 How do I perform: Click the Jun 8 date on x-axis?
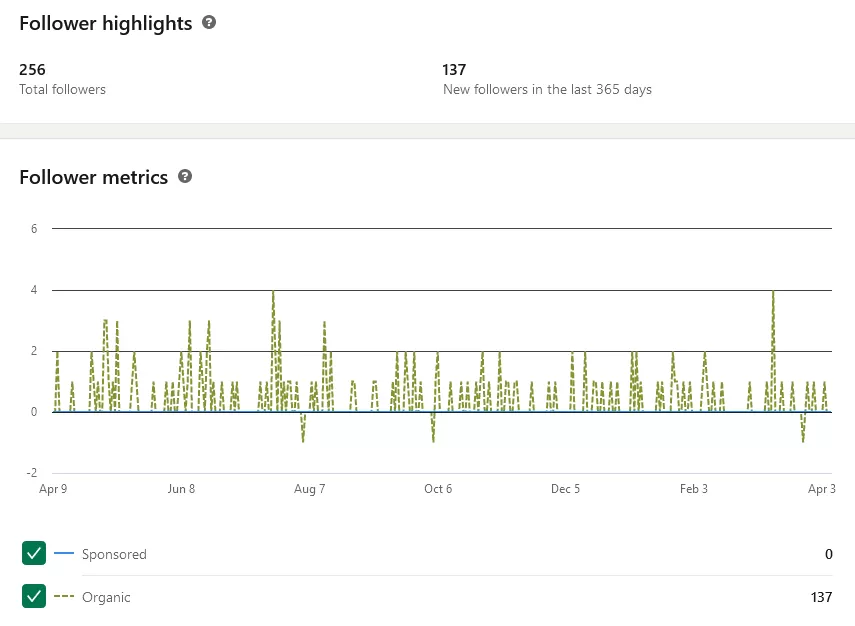coord(181,489)
